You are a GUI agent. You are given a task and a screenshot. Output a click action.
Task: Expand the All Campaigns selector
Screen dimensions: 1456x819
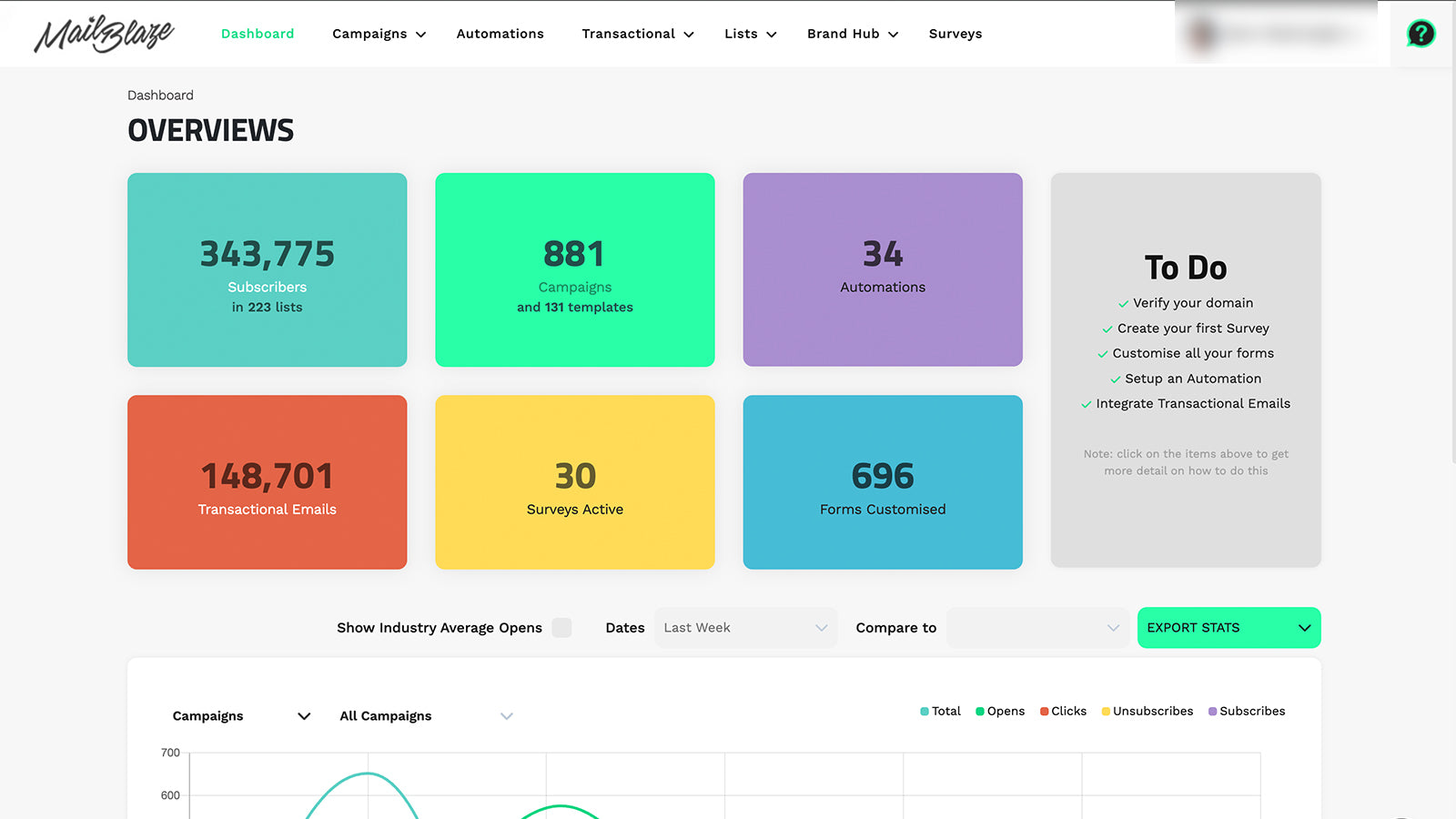click(x=426, y=716)
